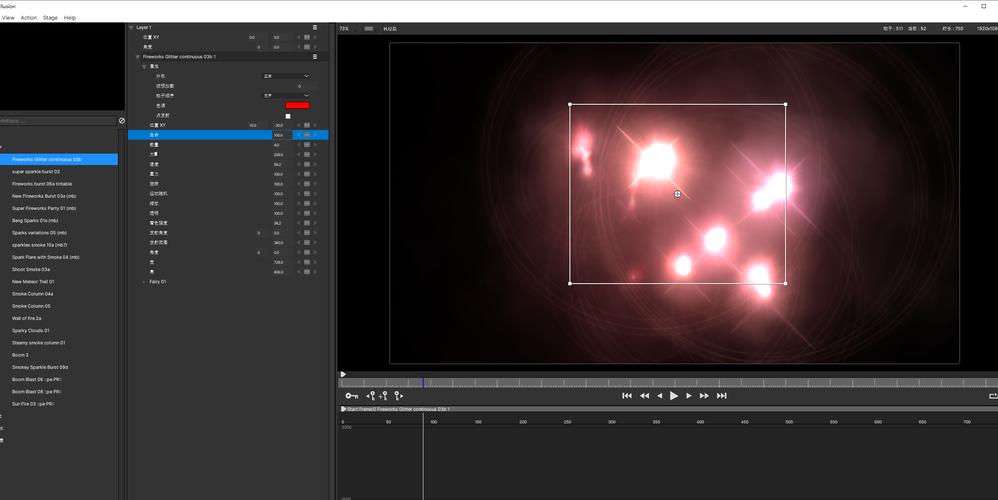The image size is (998, 500).
Task: Open the 73% stage zoom selector
Action: tap(344, 29)
